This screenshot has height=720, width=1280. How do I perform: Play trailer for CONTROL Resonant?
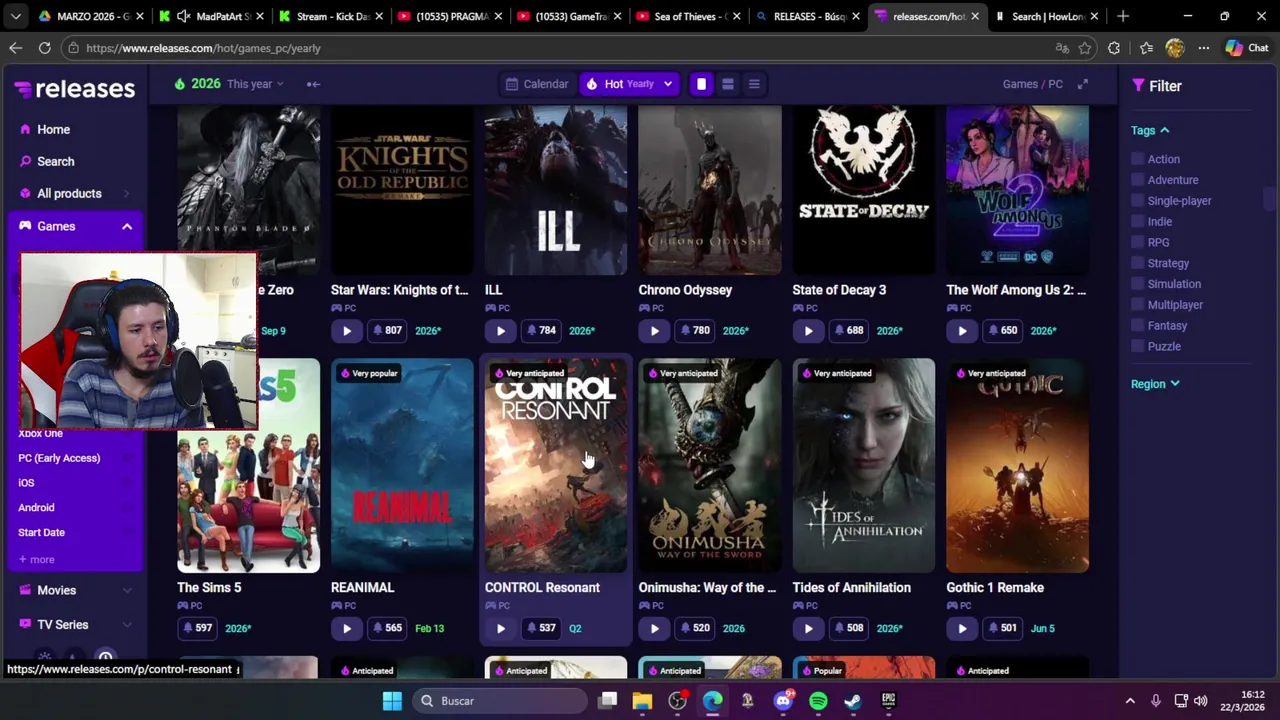(500, 629)
